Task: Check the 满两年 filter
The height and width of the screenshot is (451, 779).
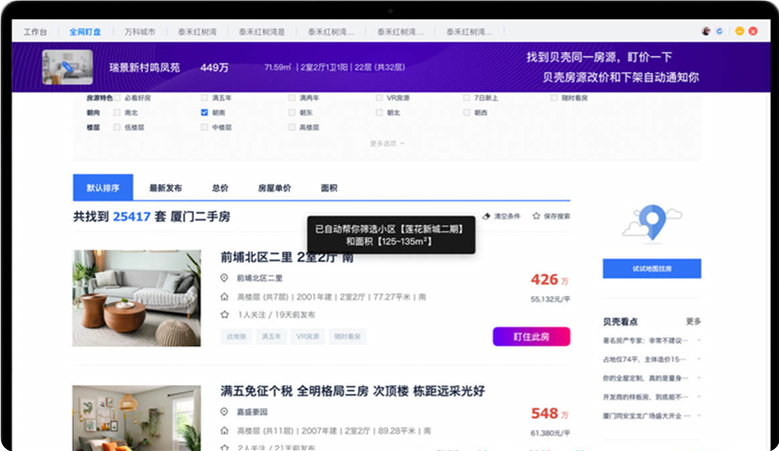Action: [292, 98]
